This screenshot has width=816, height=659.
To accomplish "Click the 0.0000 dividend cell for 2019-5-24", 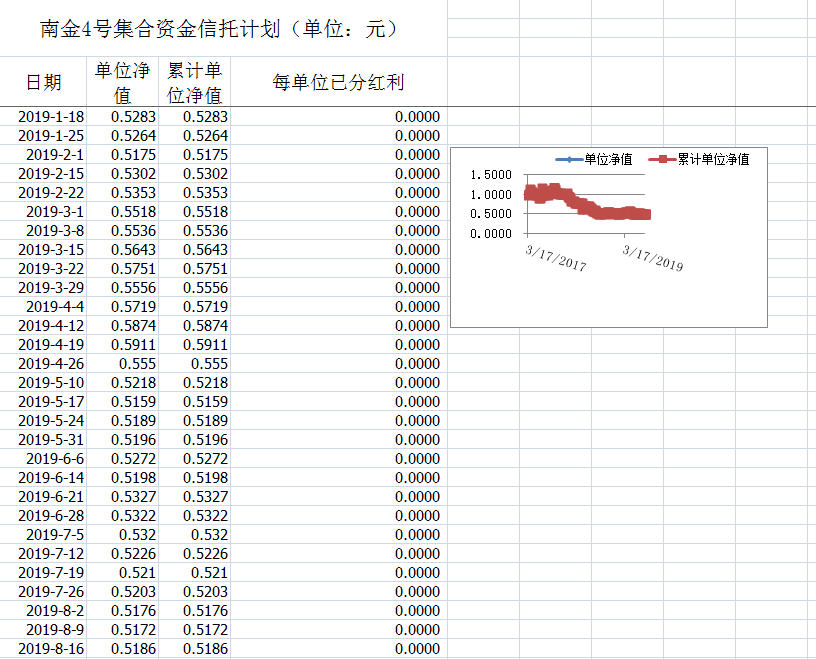I will pos(338,421).
